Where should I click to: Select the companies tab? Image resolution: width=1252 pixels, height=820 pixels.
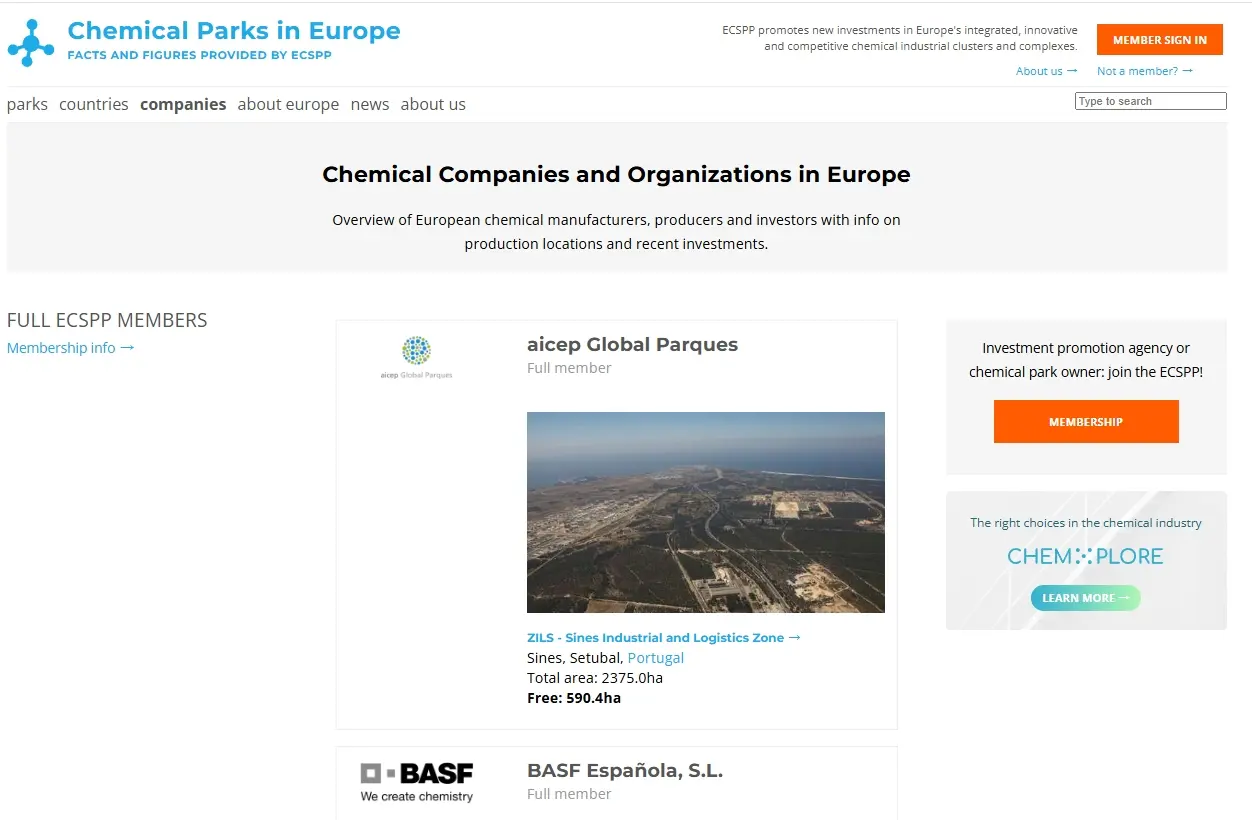tap(183, 104)
